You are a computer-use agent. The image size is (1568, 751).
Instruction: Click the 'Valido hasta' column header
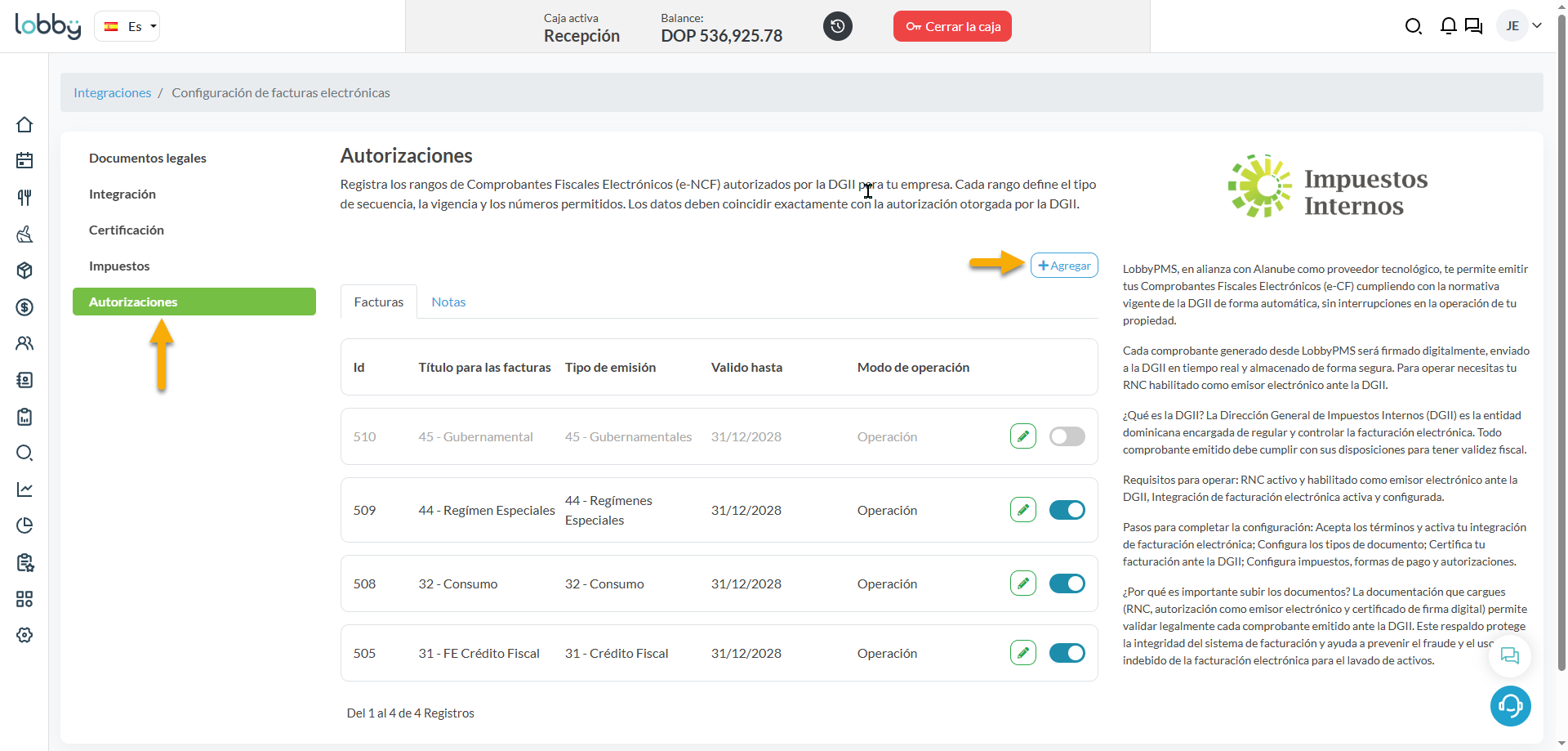tap(746, 367)
